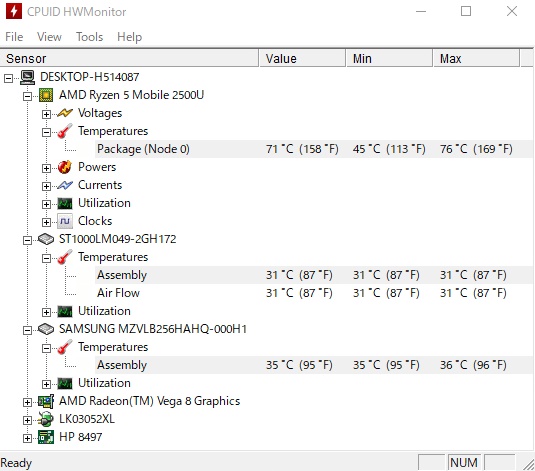Open the Tools menu
The image size is (535, 471).
(89, 37)
